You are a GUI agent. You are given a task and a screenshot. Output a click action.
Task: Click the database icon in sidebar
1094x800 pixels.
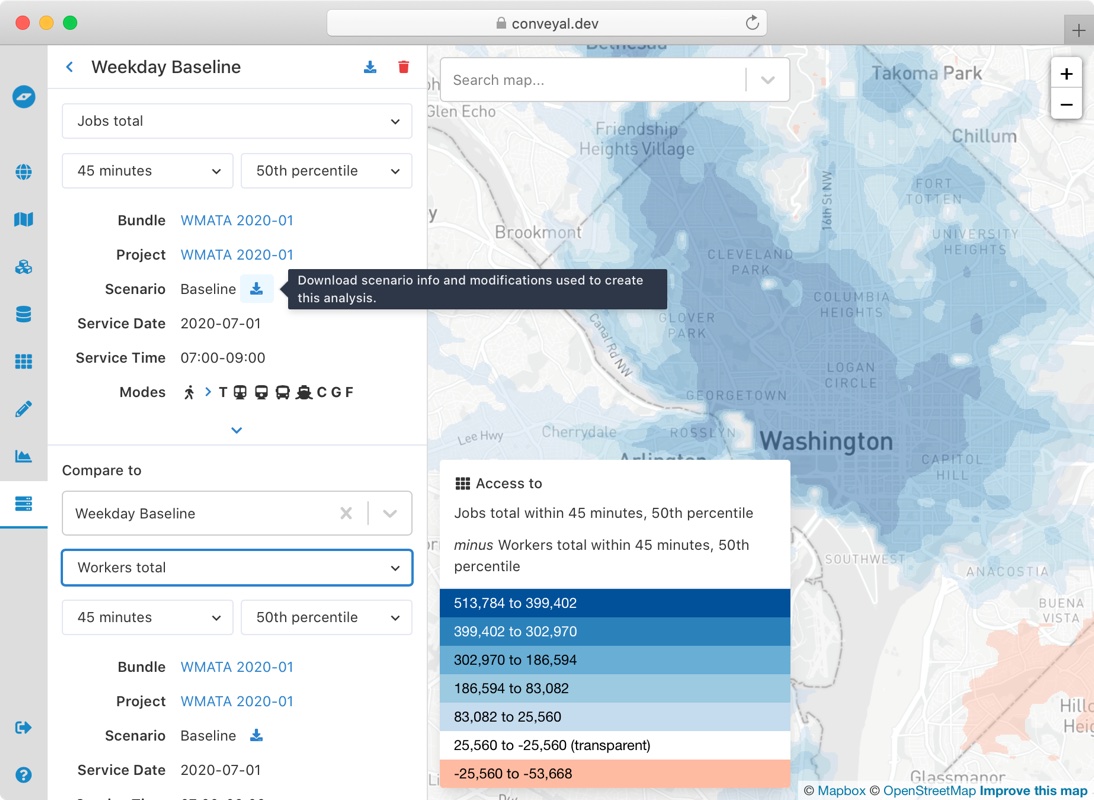click(23, 314)
